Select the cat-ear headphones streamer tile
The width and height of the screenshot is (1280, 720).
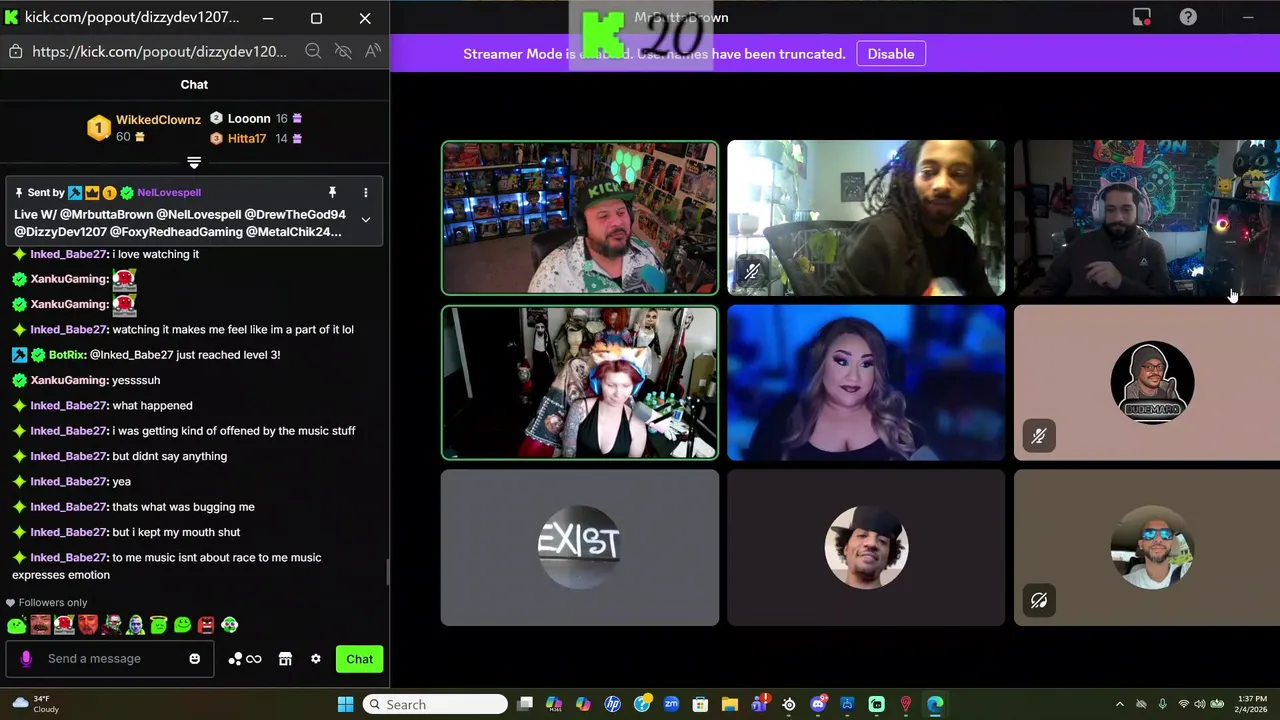coord(1147,218)
